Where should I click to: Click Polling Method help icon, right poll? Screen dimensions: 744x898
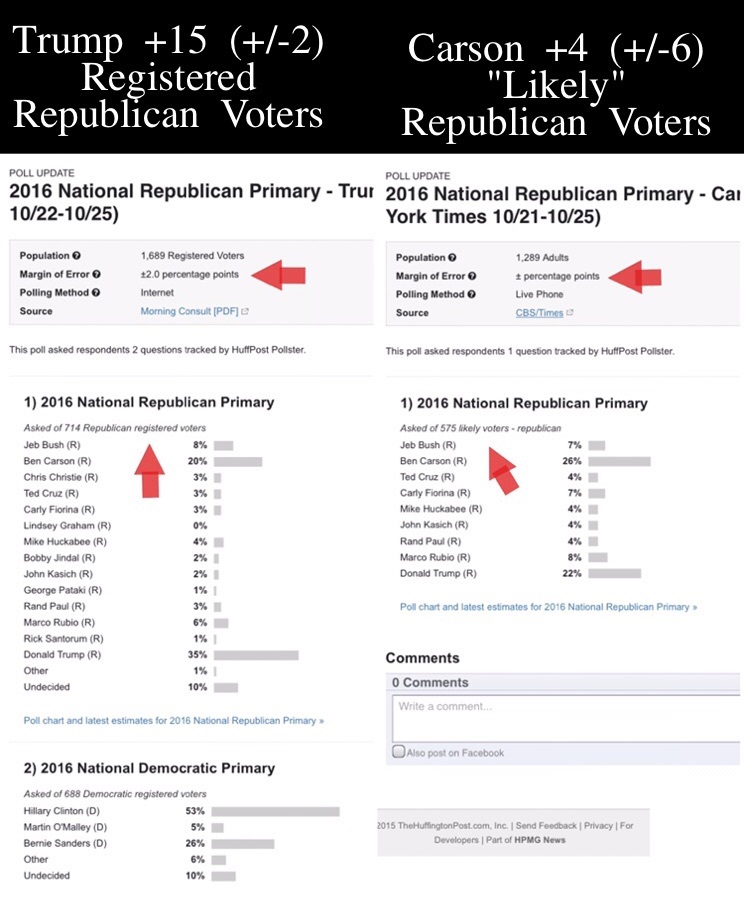click(x=471, y=294)
